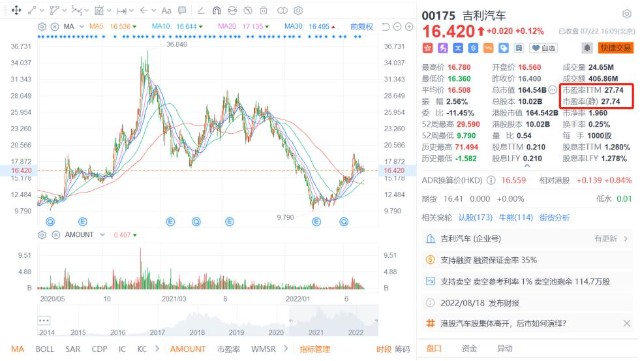This screenshot has height=361, width=640.
Task: Click the 快捷交易 quick trade button
Action: point(616,48)
